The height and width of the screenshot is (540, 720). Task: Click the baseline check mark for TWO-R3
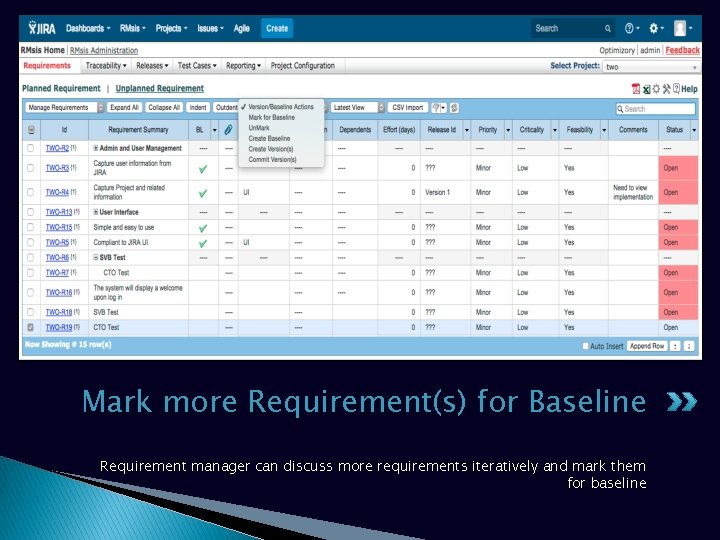[202, 169]
